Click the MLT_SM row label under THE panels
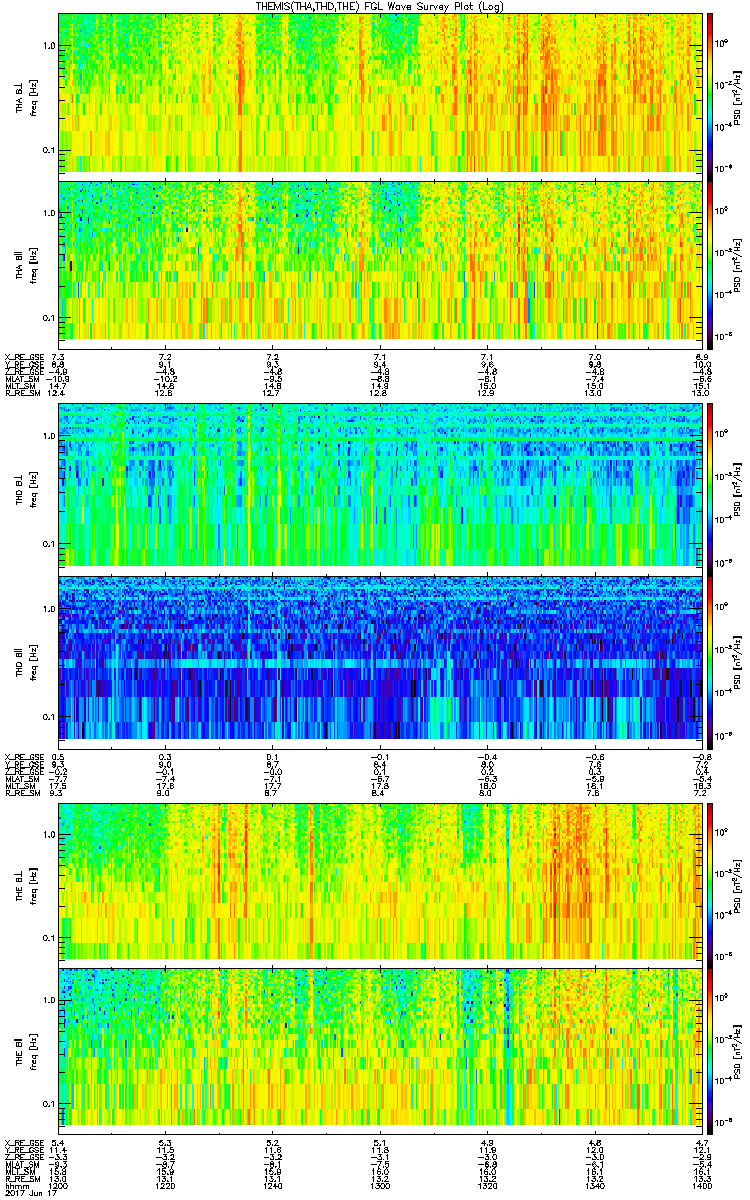The height and width of the screenshot is (1200, 750). point(19,1172)
